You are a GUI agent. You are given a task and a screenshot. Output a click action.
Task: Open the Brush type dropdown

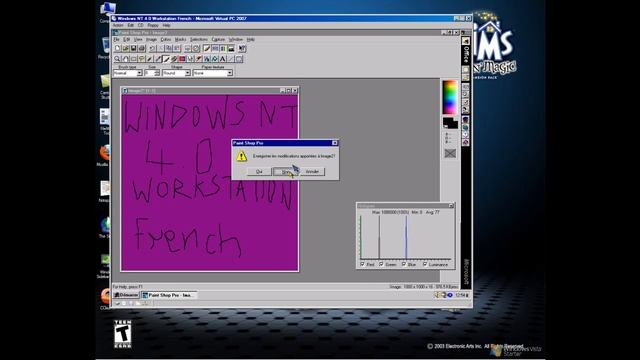139,73
